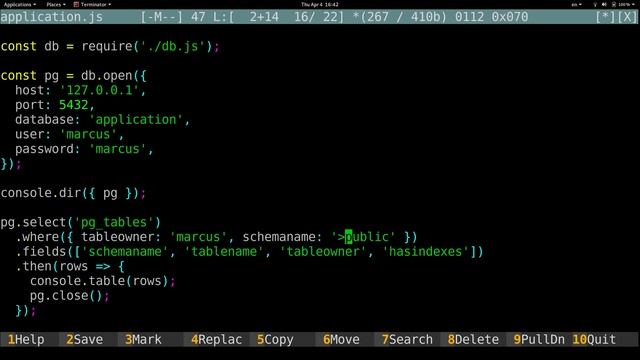Place cursor on pg.close() line

[x=69, y=296]
